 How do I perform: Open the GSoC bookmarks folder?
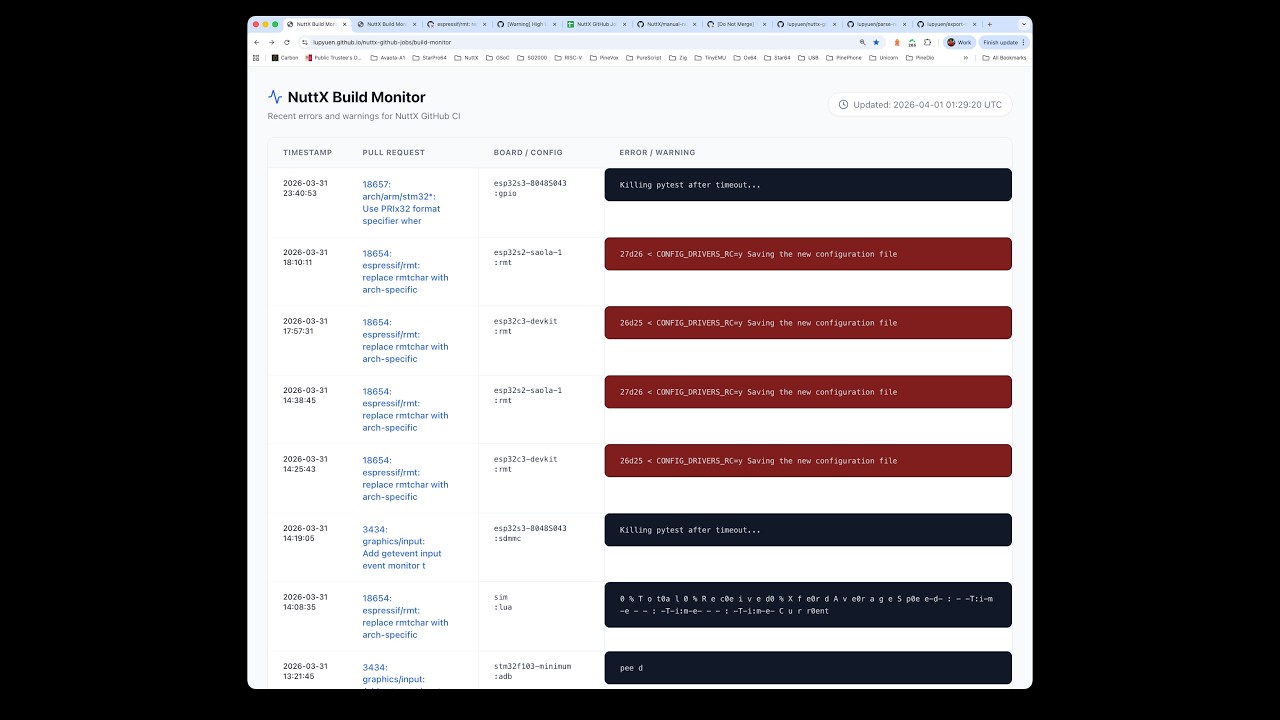[498, 58]
